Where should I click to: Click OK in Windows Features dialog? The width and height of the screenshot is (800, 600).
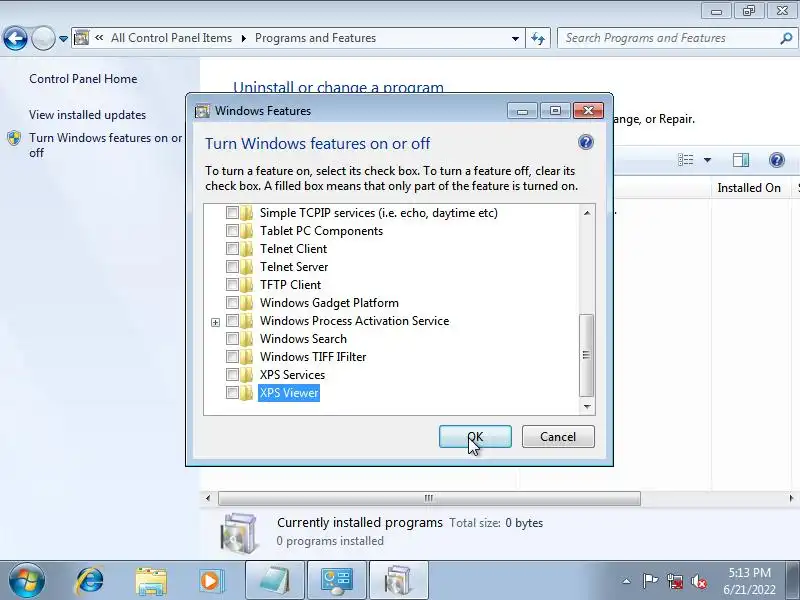click(x=475, y=437)
